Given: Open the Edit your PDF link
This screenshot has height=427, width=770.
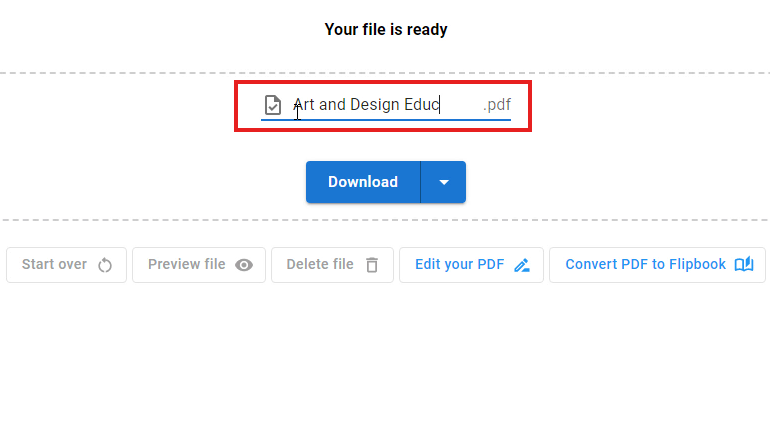Looking at the screenshot, I should pyautogui.click(x=460, y=265).
